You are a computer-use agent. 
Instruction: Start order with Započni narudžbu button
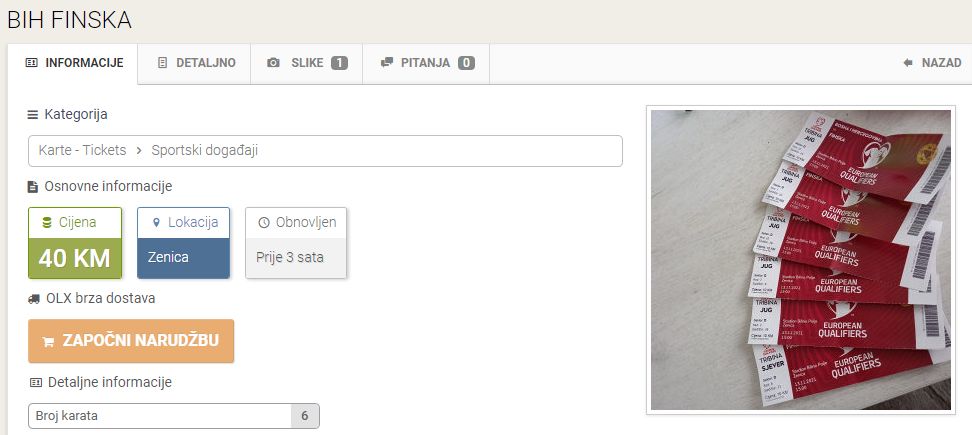pos(131,341)
